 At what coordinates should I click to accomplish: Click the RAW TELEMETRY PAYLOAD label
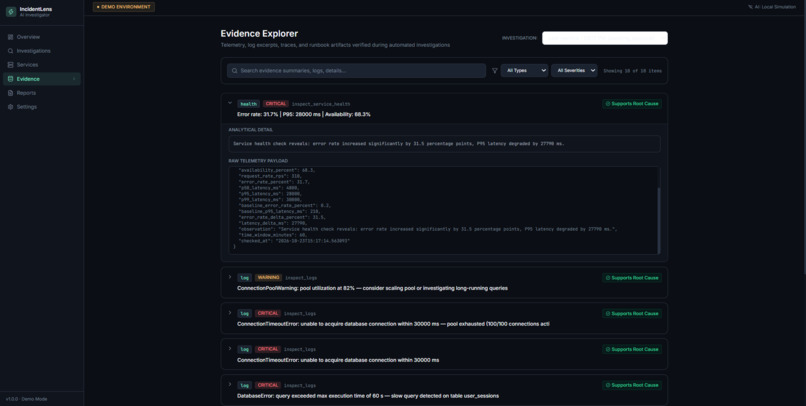(258, 161)
